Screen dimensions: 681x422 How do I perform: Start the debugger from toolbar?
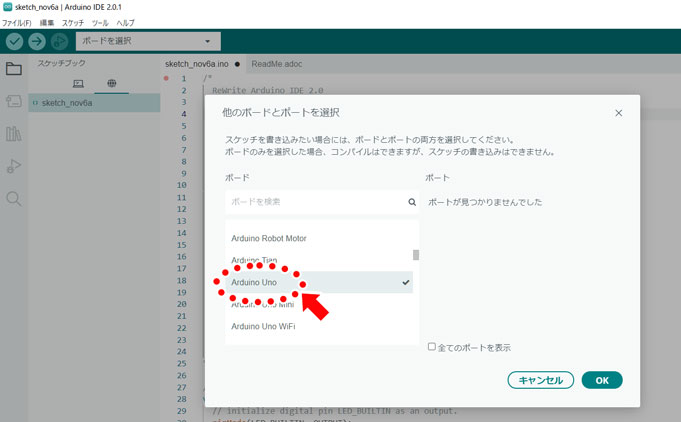pos(60,42)
